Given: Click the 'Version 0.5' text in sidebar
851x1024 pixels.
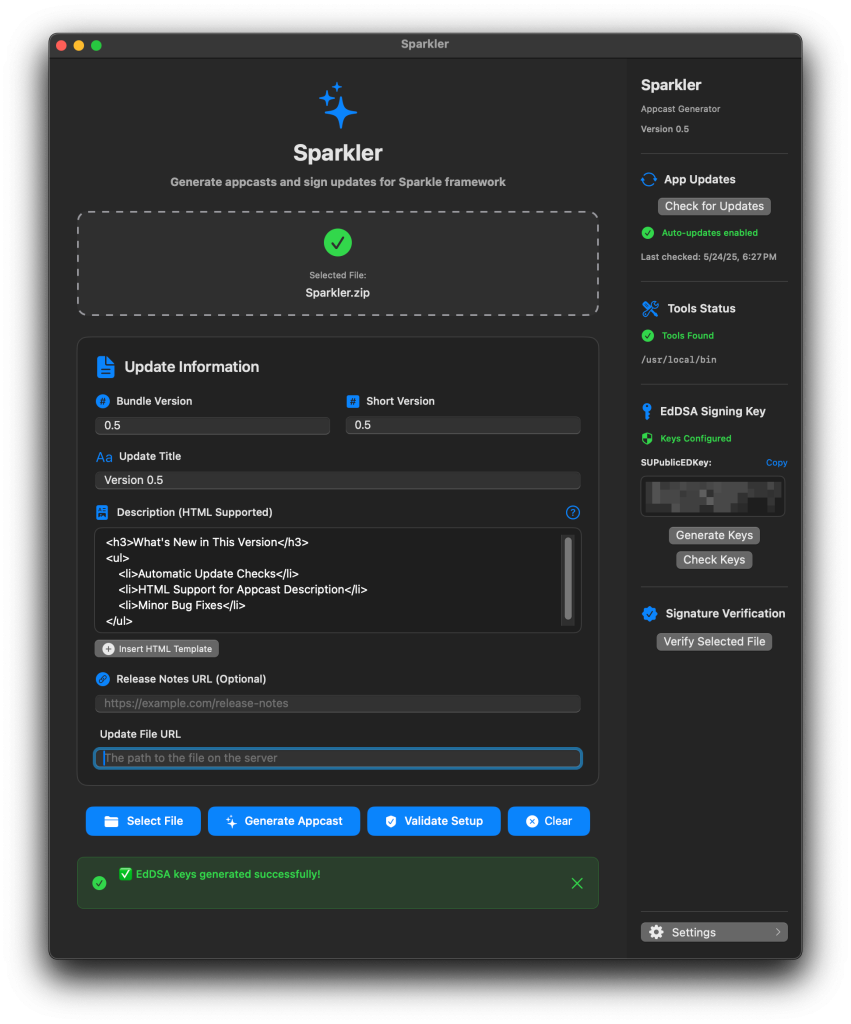Looking at the screenshot, I should (665, 129).
